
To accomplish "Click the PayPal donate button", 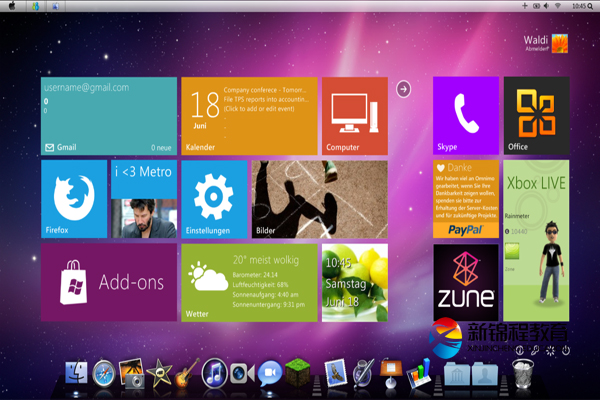I will (466, 230).
